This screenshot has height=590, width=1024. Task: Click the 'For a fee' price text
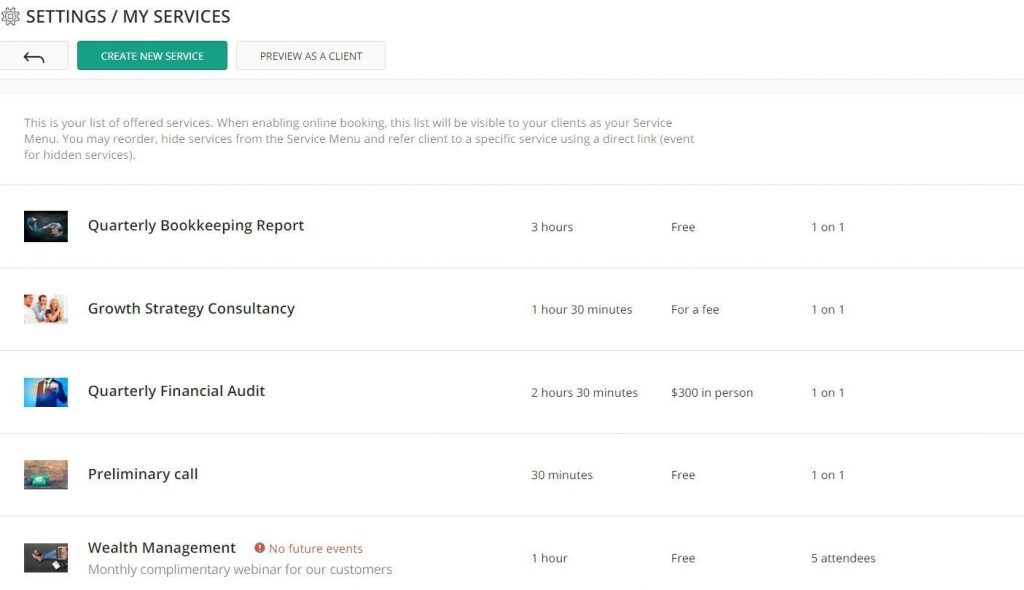(x=695, y=310)
